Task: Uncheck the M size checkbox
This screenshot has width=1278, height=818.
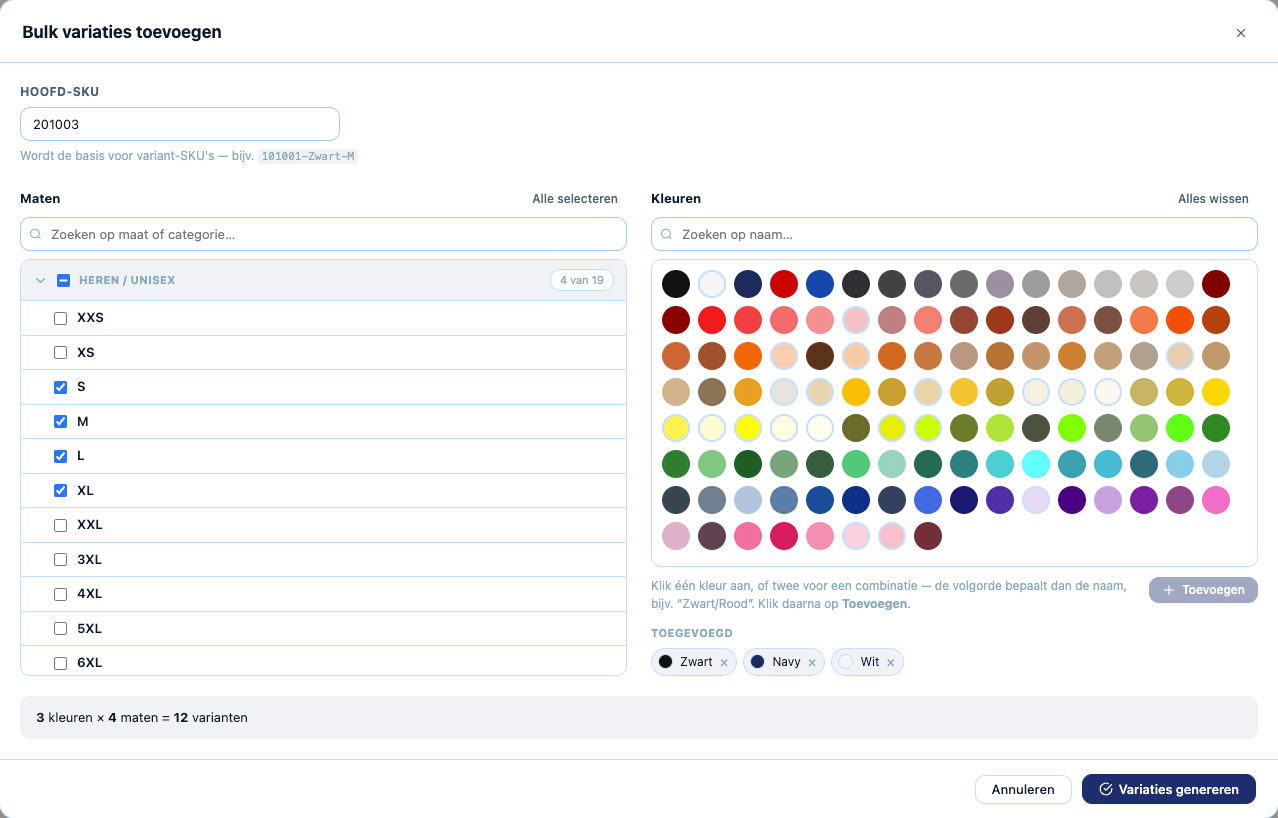Action: (x=60, y=422)
